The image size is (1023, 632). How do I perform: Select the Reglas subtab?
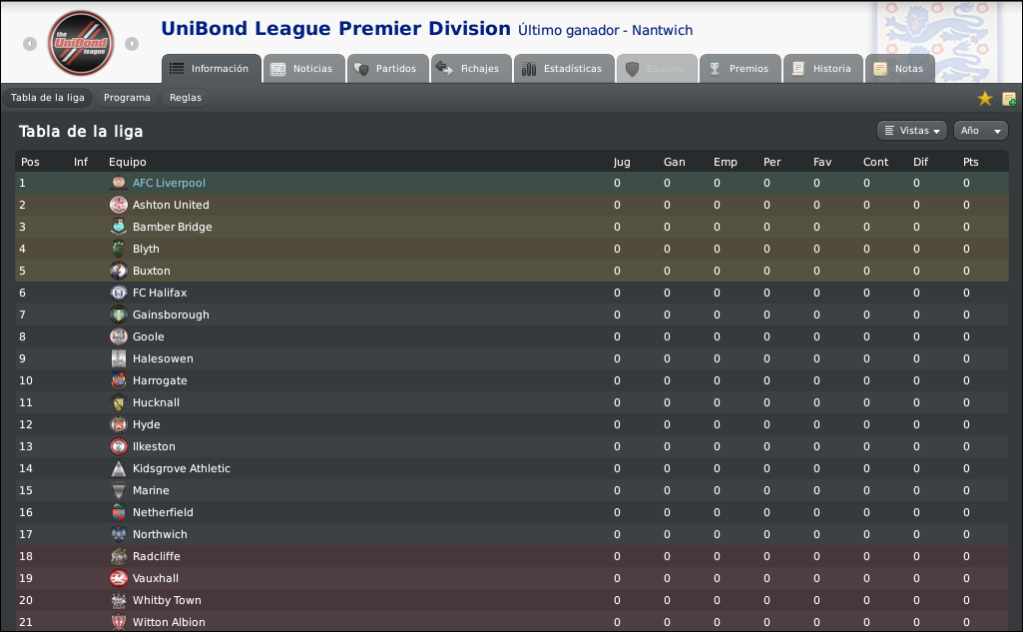pyautogui.click(x=185, y=98)
